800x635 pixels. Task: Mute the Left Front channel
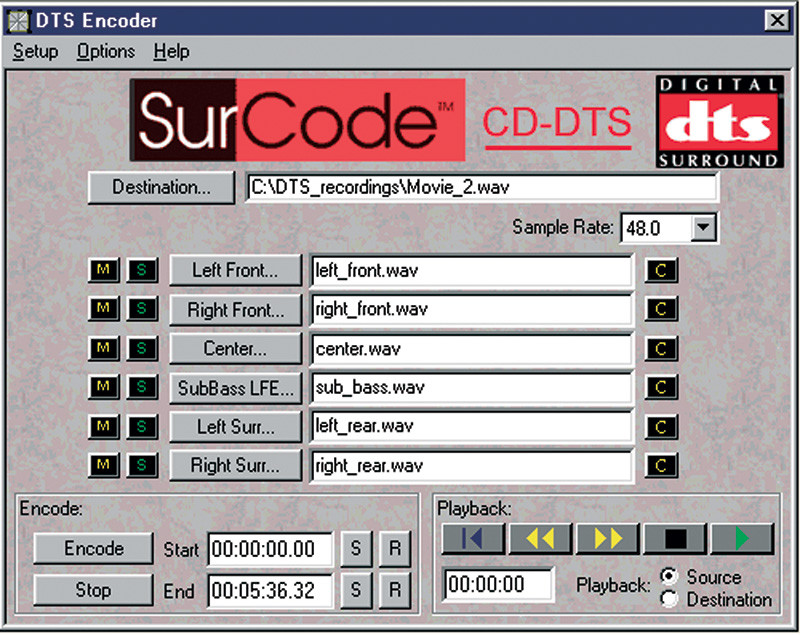coord(104,270)
